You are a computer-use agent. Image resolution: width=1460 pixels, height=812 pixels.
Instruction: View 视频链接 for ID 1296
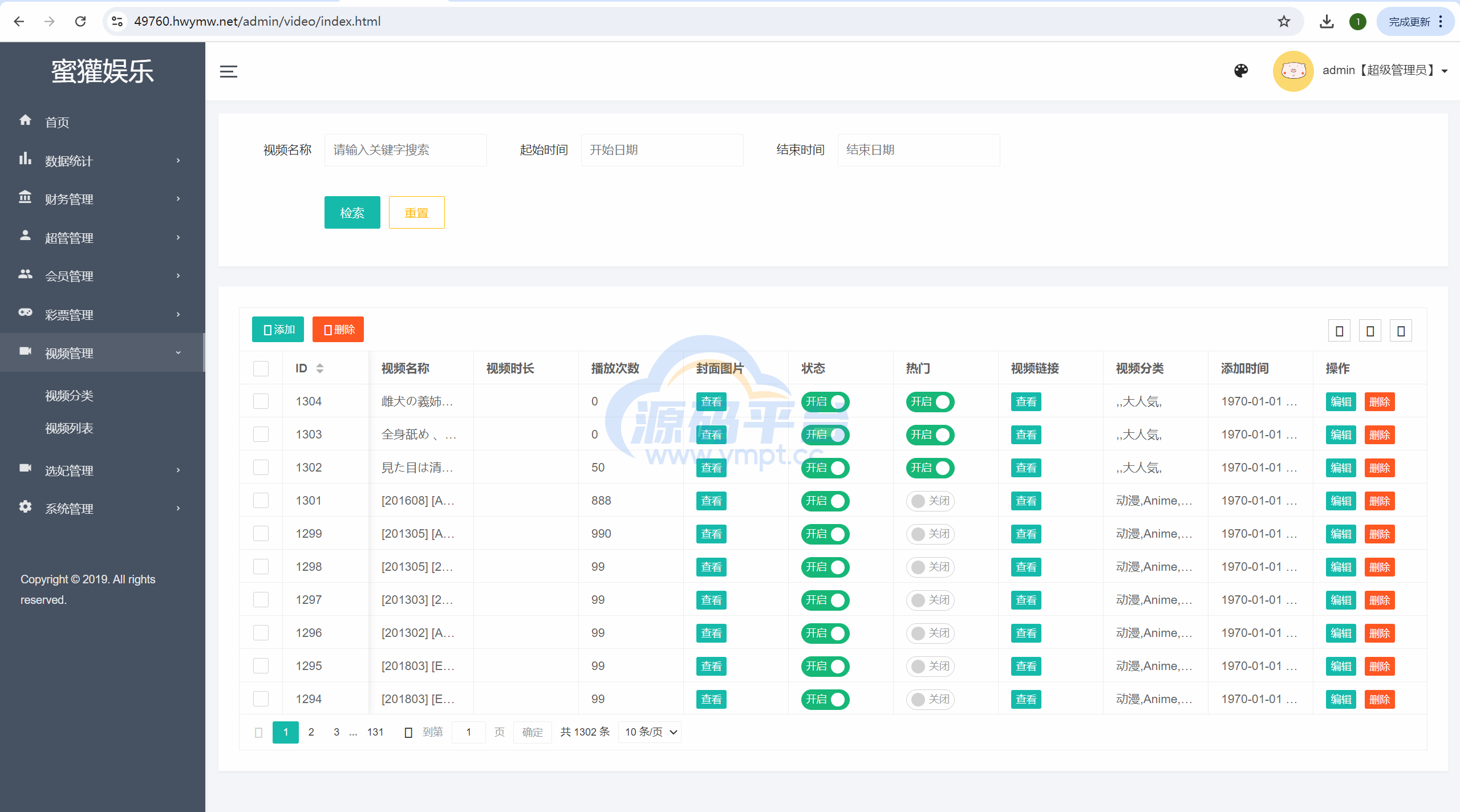tap(1026, 634)
